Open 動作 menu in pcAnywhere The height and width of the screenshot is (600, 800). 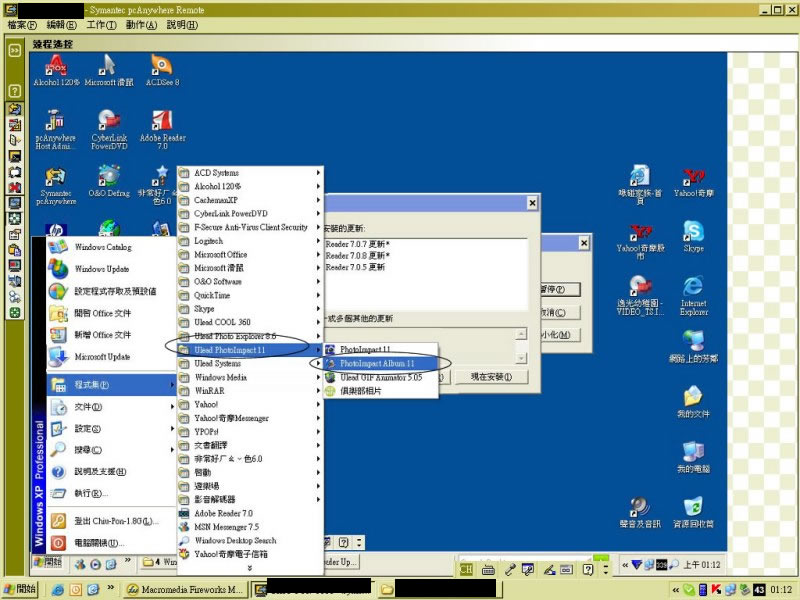tap(141, 24)
